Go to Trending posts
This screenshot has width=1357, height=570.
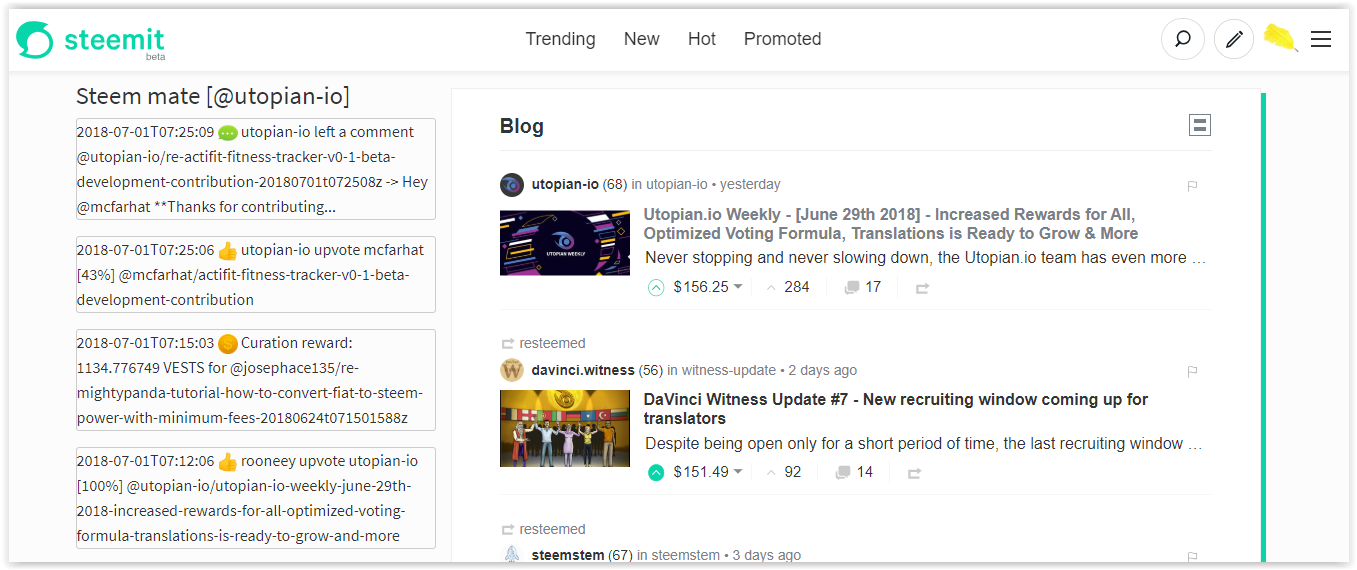[560, 39]
